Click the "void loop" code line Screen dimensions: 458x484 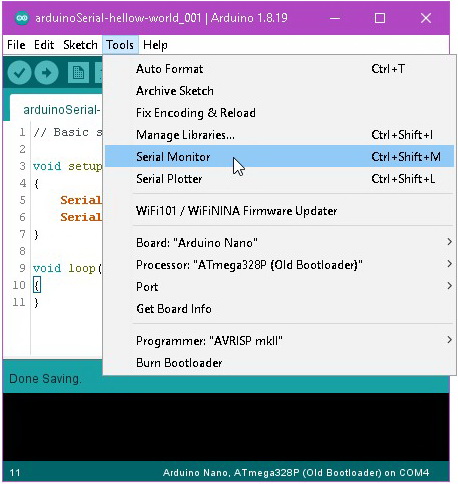coord(67,268)
